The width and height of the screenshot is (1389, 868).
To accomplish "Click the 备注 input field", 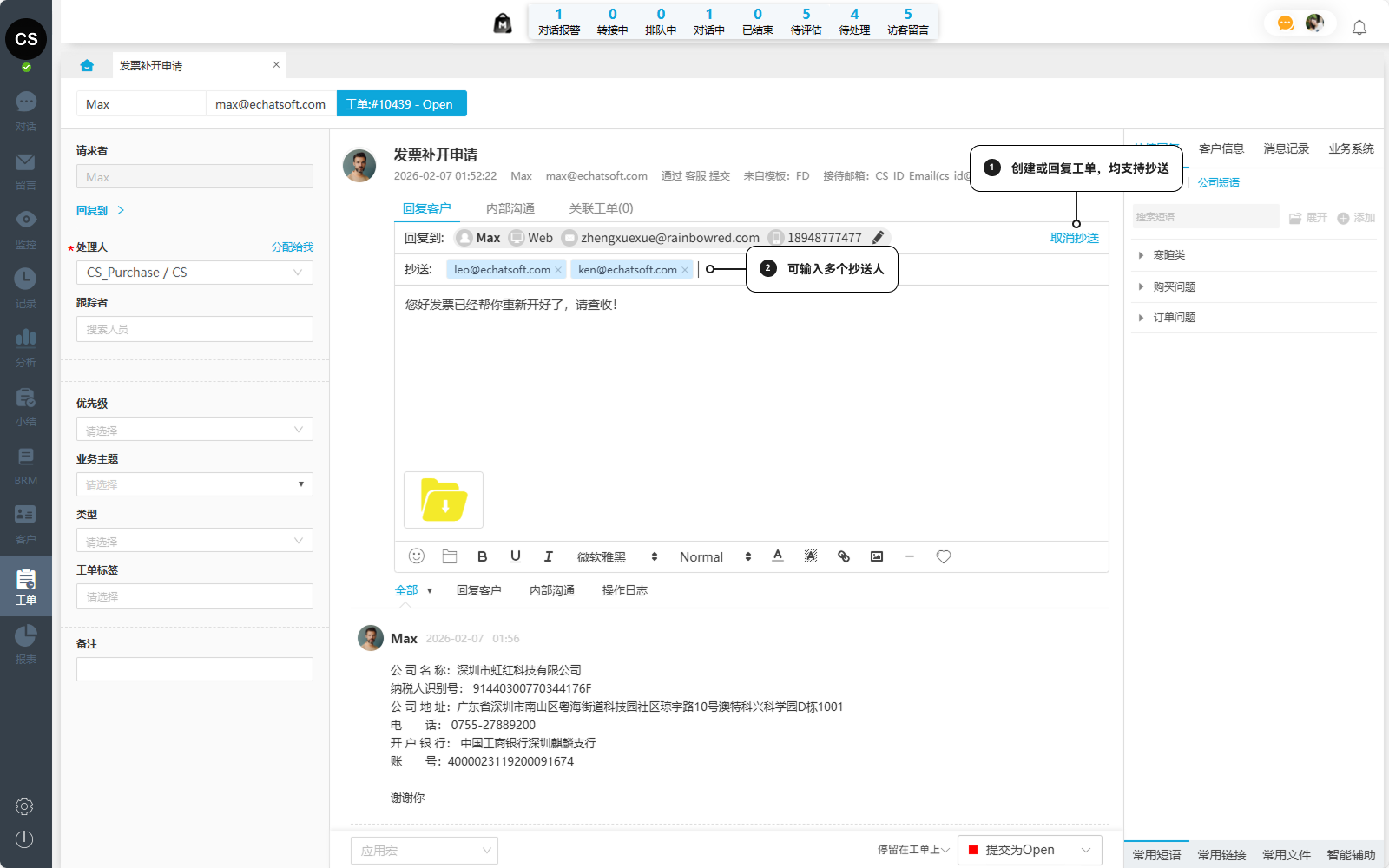I will [x=194, y=669].
